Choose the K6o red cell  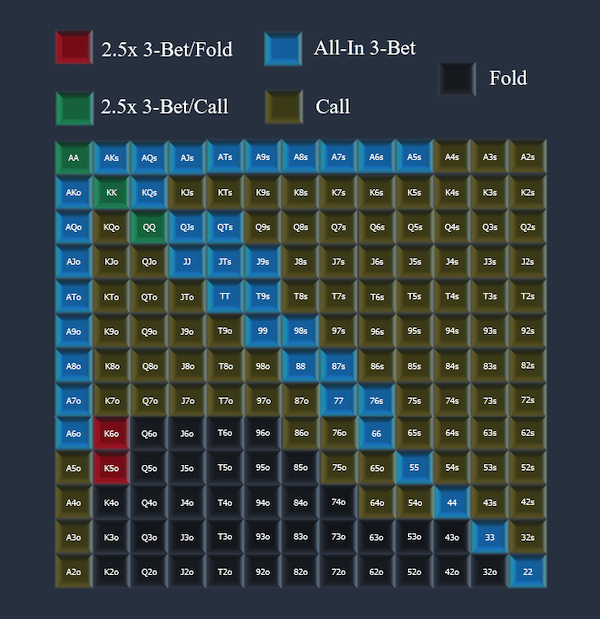tap(112, 433)
